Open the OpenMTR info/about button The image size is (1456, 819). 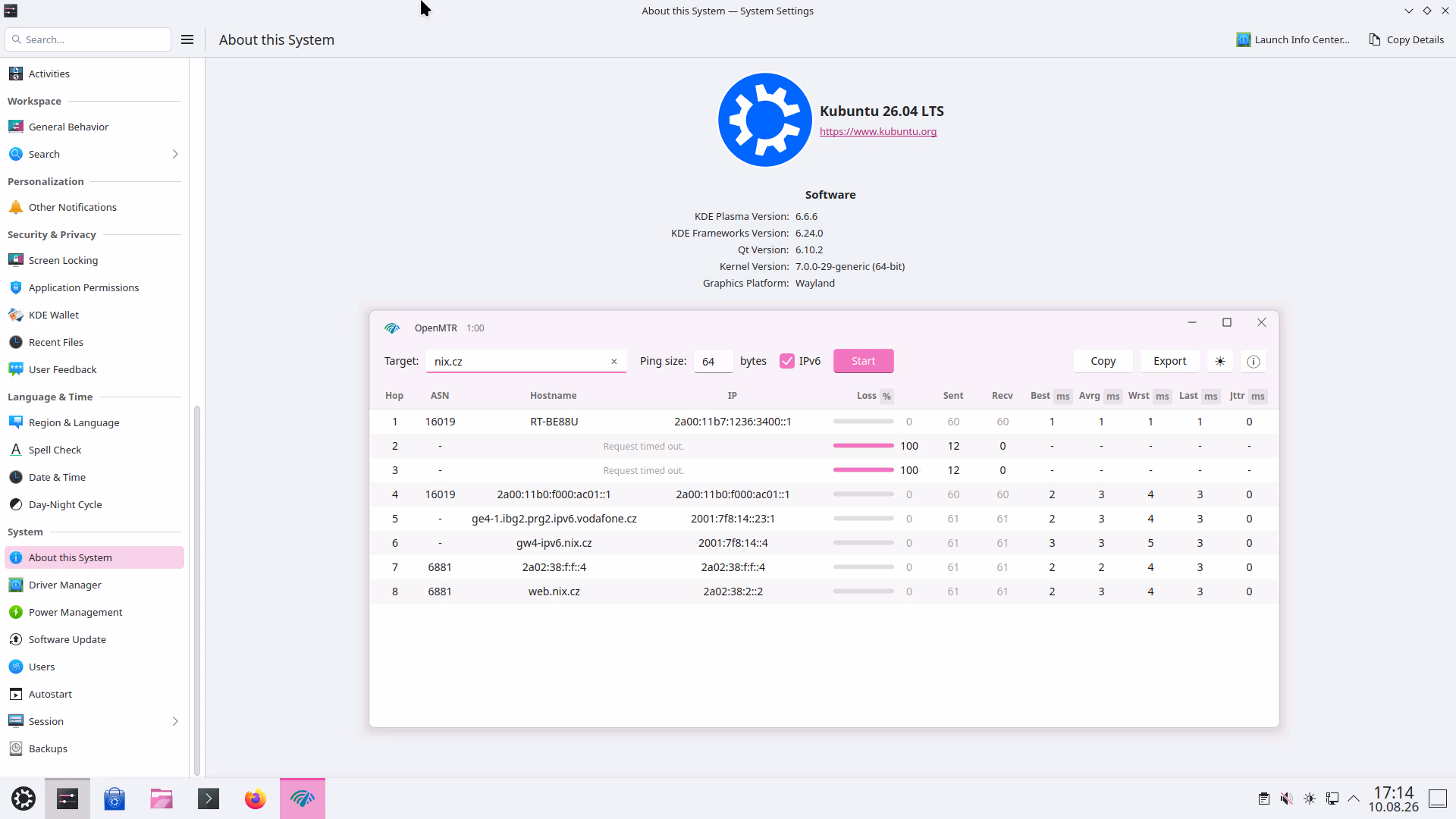tap(1254, 362)
